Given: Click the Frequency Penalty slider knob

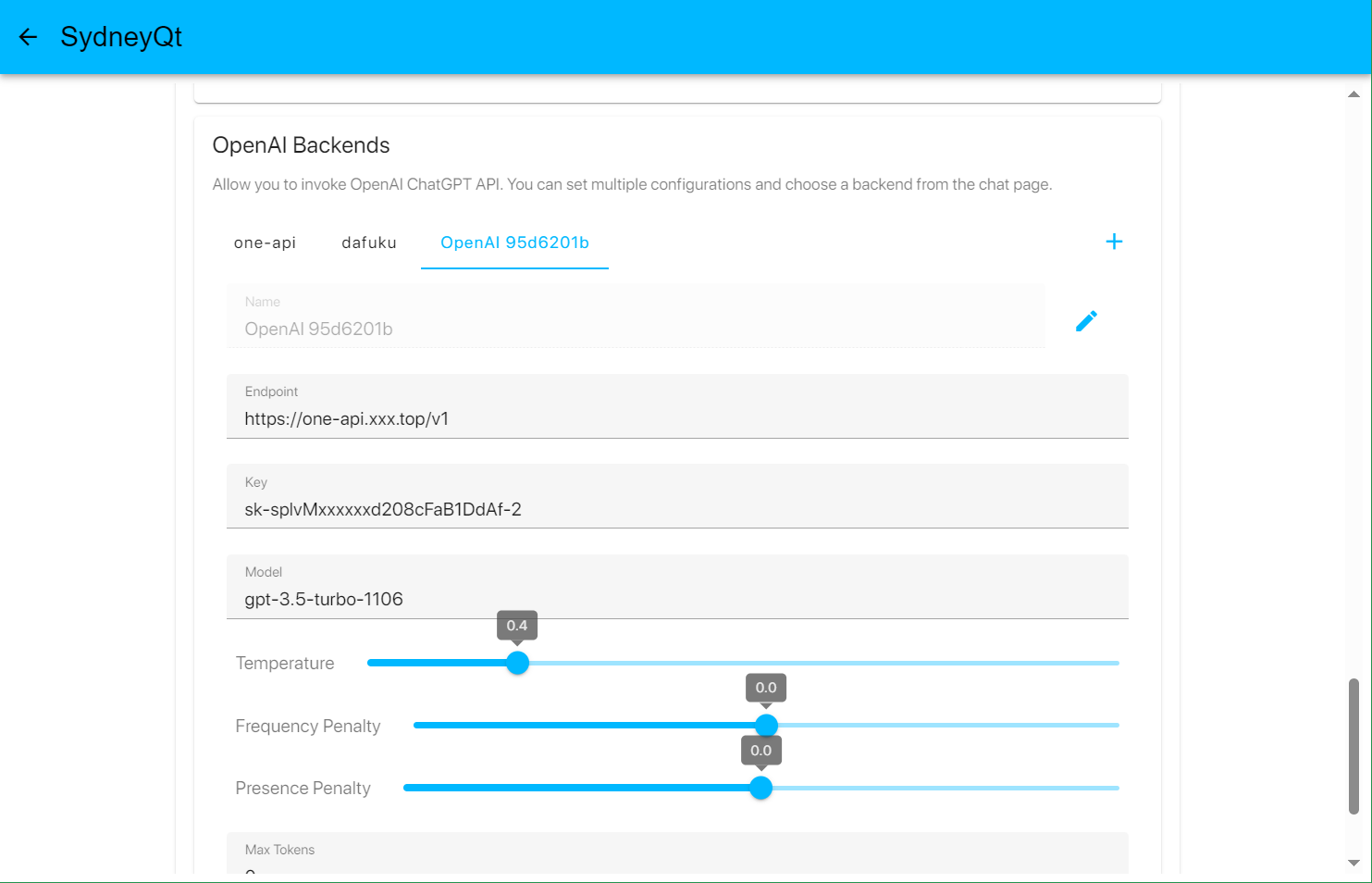Looking at the screenshot, I should point(766,726).
